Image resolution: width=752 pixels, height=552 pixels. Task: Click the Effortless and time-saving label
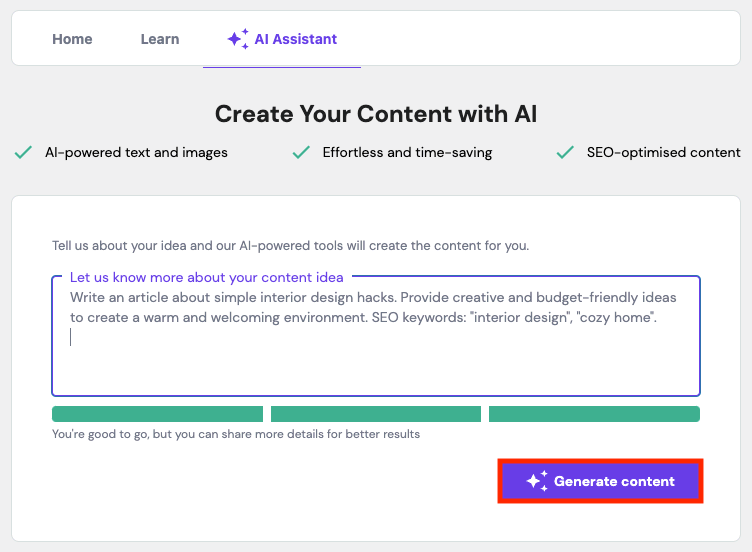407,153
